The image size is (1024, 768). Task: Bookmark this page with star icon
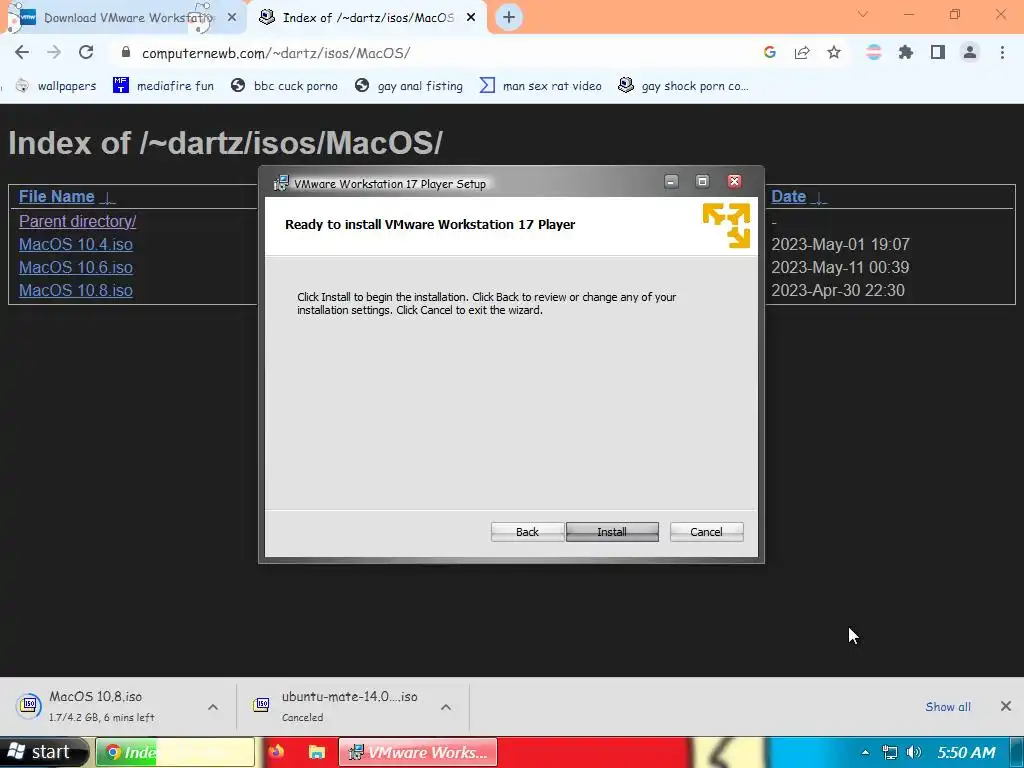pos(834,52)
